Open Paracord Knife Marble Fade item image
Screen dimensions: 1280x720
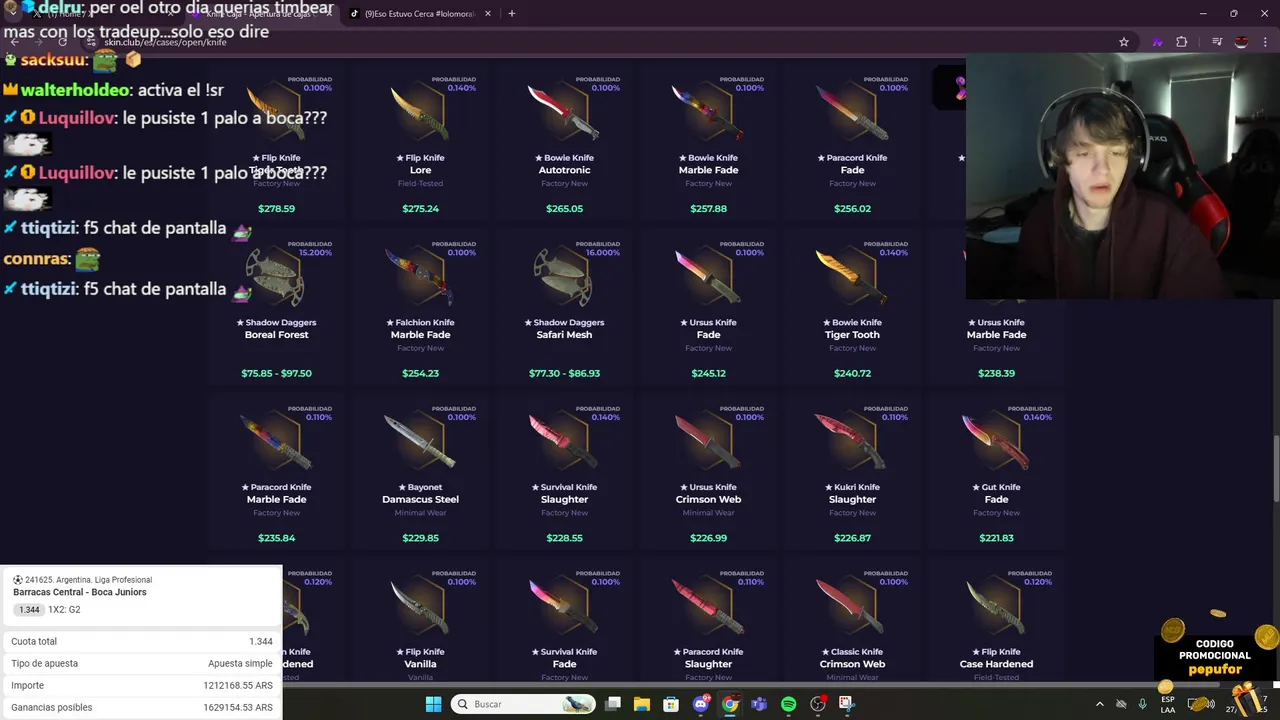[276, 442]
